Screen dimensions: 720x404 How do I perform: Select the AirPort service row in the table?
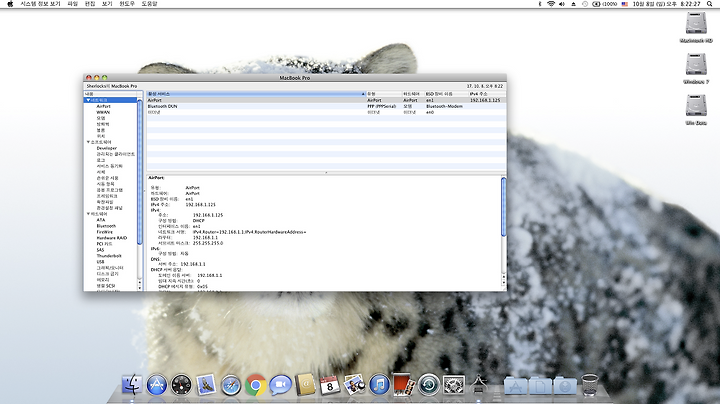[326, 100]
